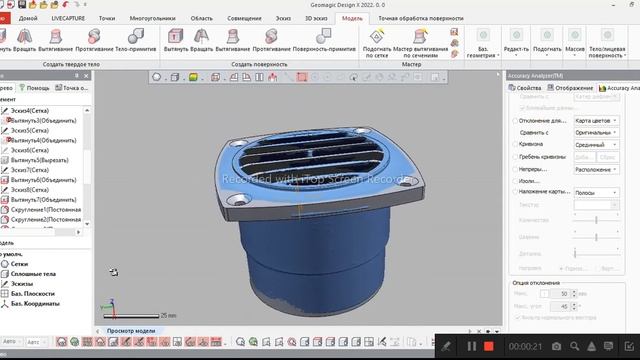Toggle Сетки visibility in model tree
640x360 pixels.
pos(5,264)
